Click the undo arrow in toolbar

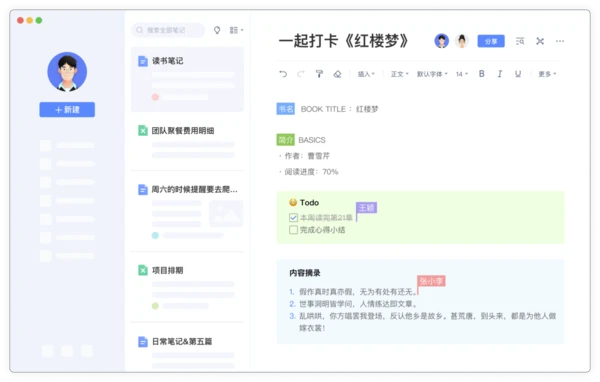point(283,74)
